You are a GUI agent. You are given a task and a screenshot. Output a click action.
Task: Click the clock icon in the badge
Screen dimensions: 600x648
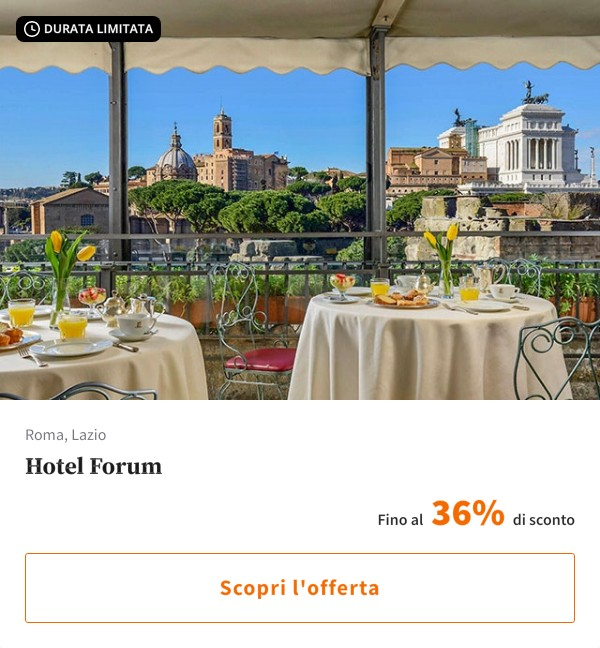[x=32, y=29]
